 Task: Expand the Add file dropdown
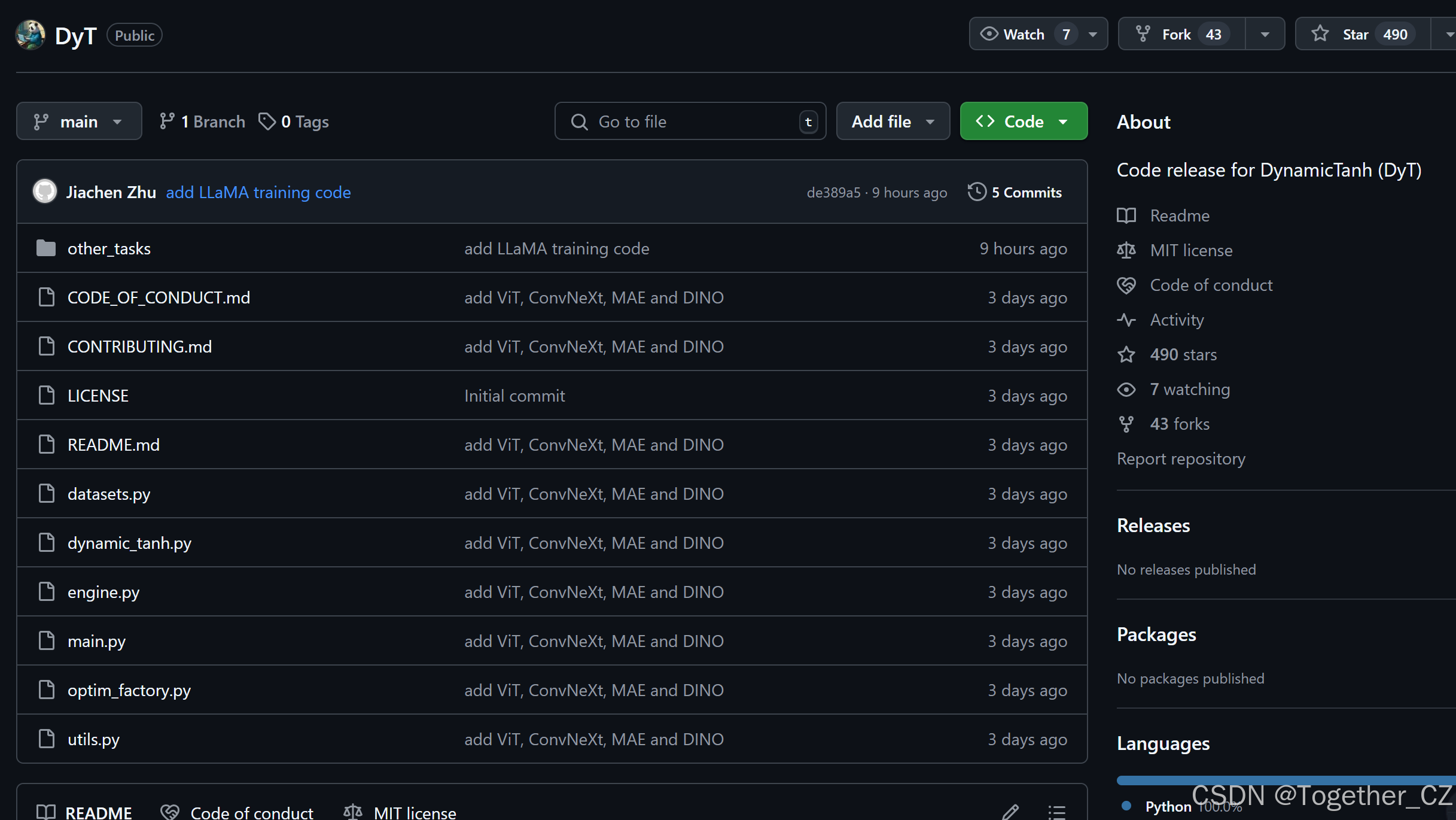click(893, 122)
